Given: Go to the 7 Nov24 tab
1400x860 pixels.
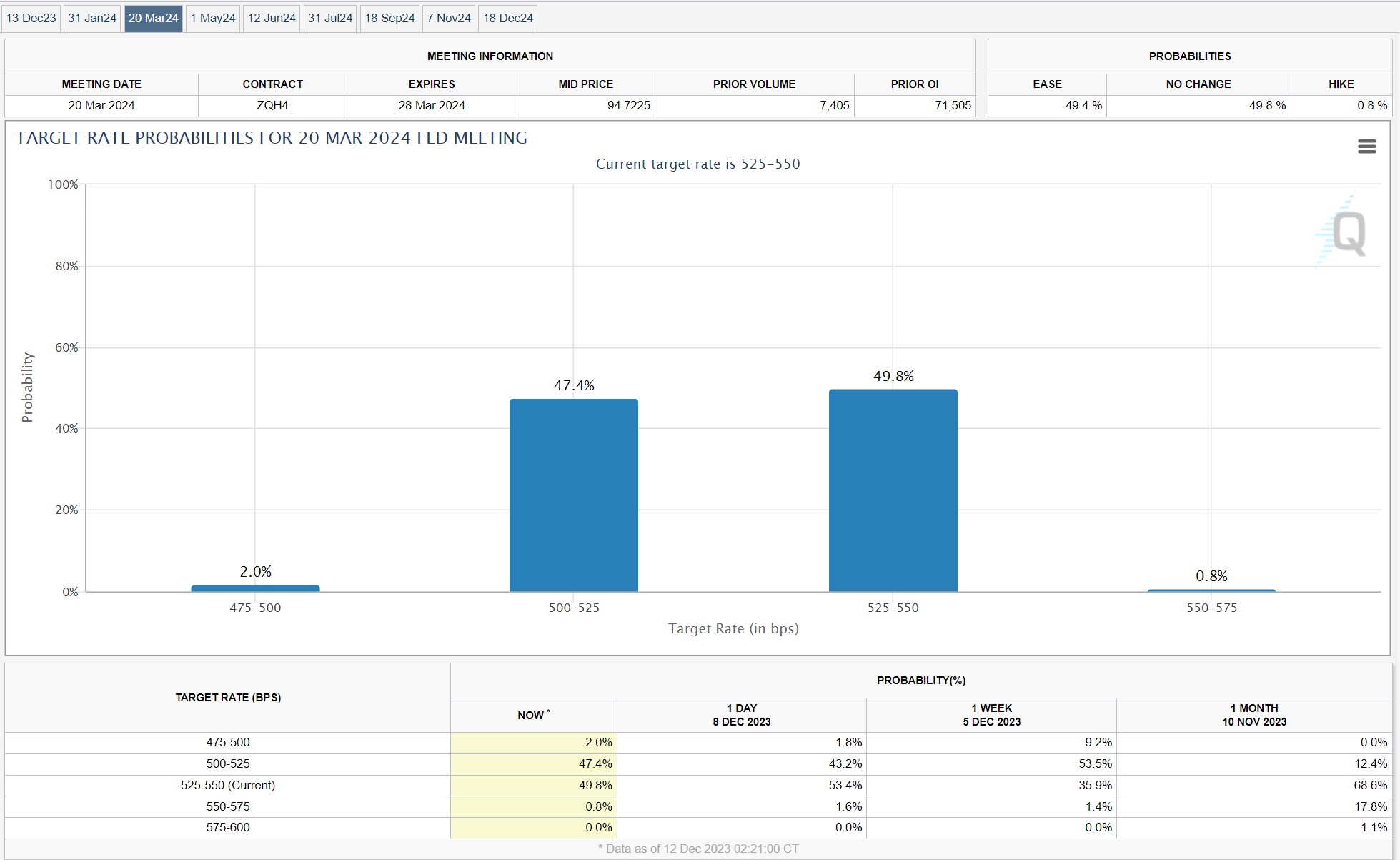Looking at the screenshot, I should tap(449, 18).
